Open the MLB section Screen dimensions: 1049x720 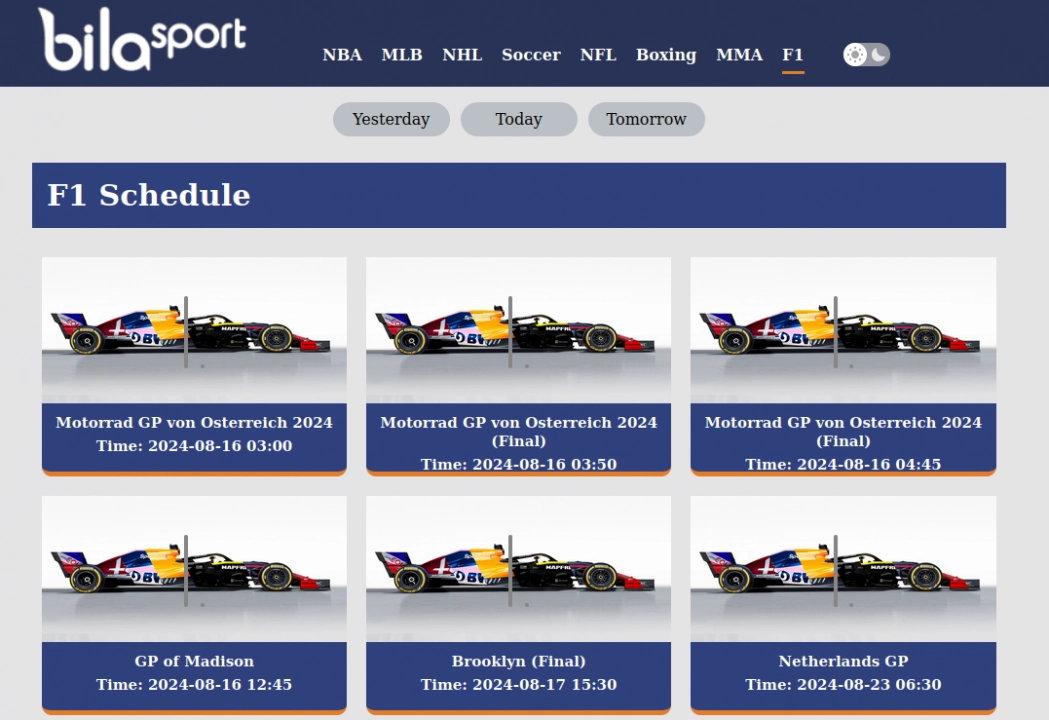click(x=402, y=55)
